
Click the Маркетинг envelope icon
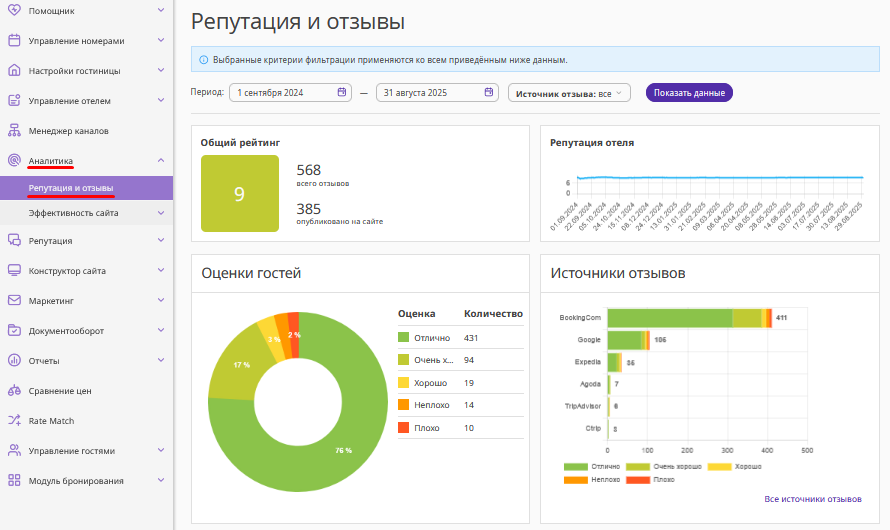(14, 300)
